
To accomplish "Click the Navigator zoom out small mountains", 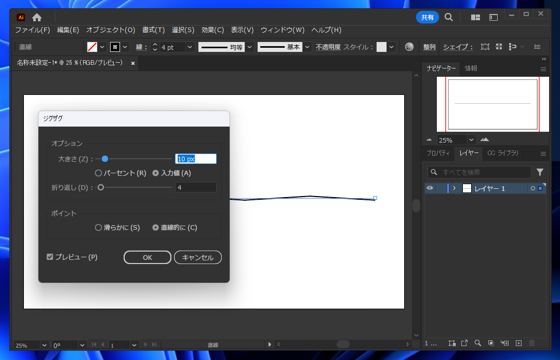I will [429, 140].
